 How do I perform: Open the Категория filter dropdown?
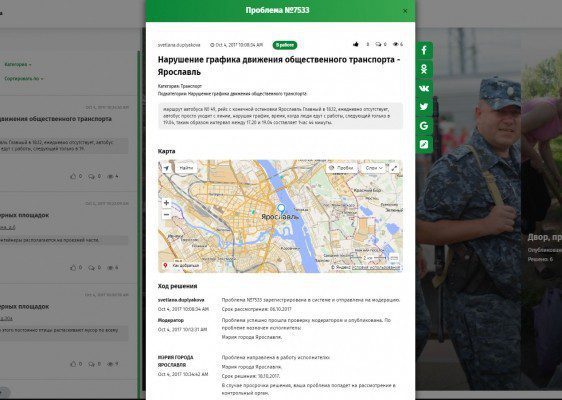tap(18, 65)
